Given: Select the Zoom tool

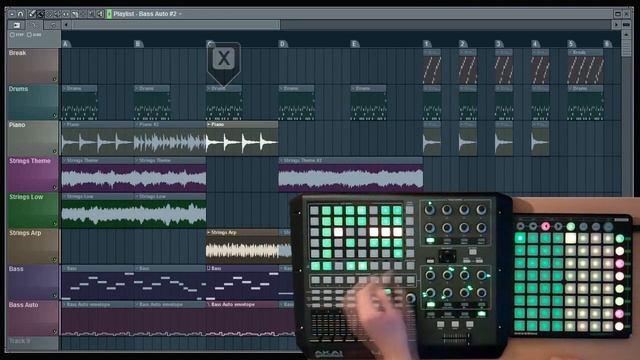Looking at the screenshot, I should coord(92,14).
